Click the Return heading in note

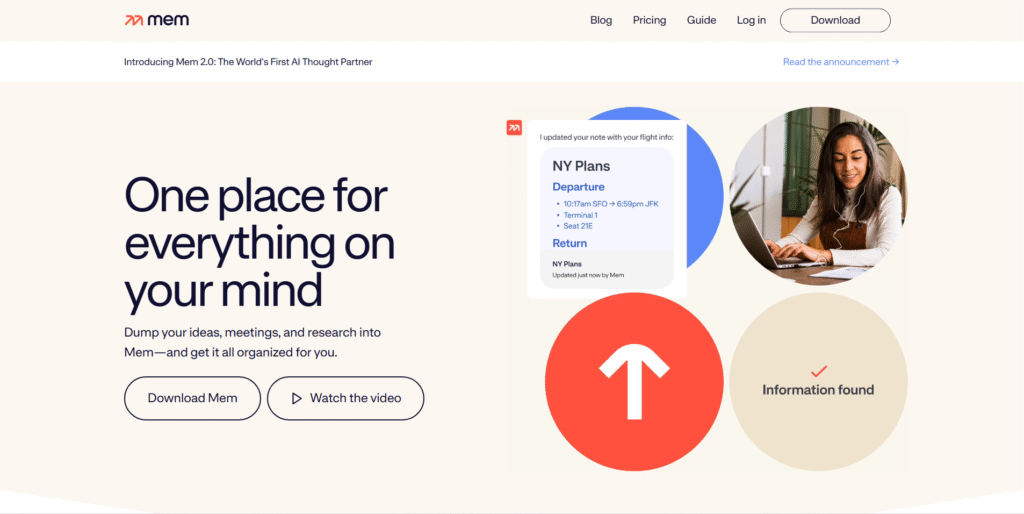(569, 243)
